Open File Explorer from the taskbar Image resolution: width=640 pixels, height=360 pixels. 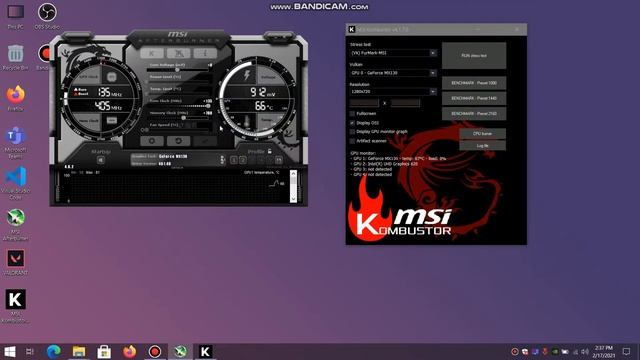79,351
